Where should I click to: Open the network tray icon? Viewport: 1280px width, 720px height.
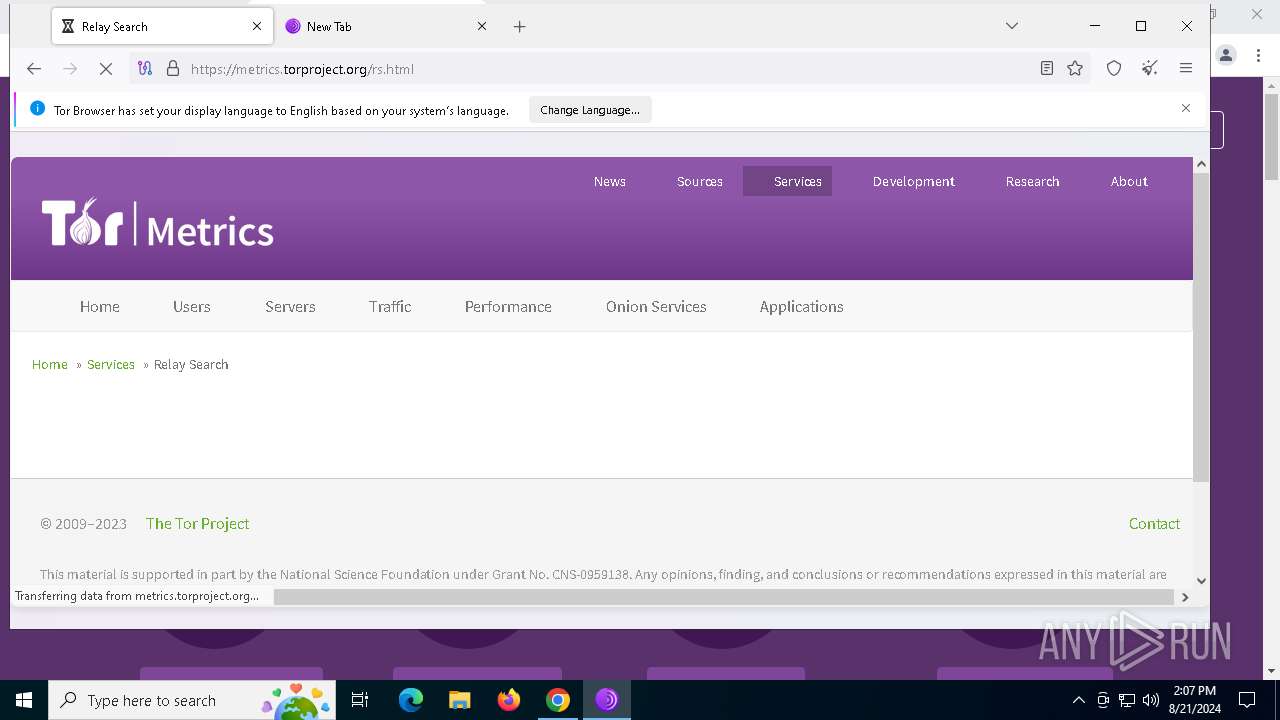click(x=1127, y=700)
